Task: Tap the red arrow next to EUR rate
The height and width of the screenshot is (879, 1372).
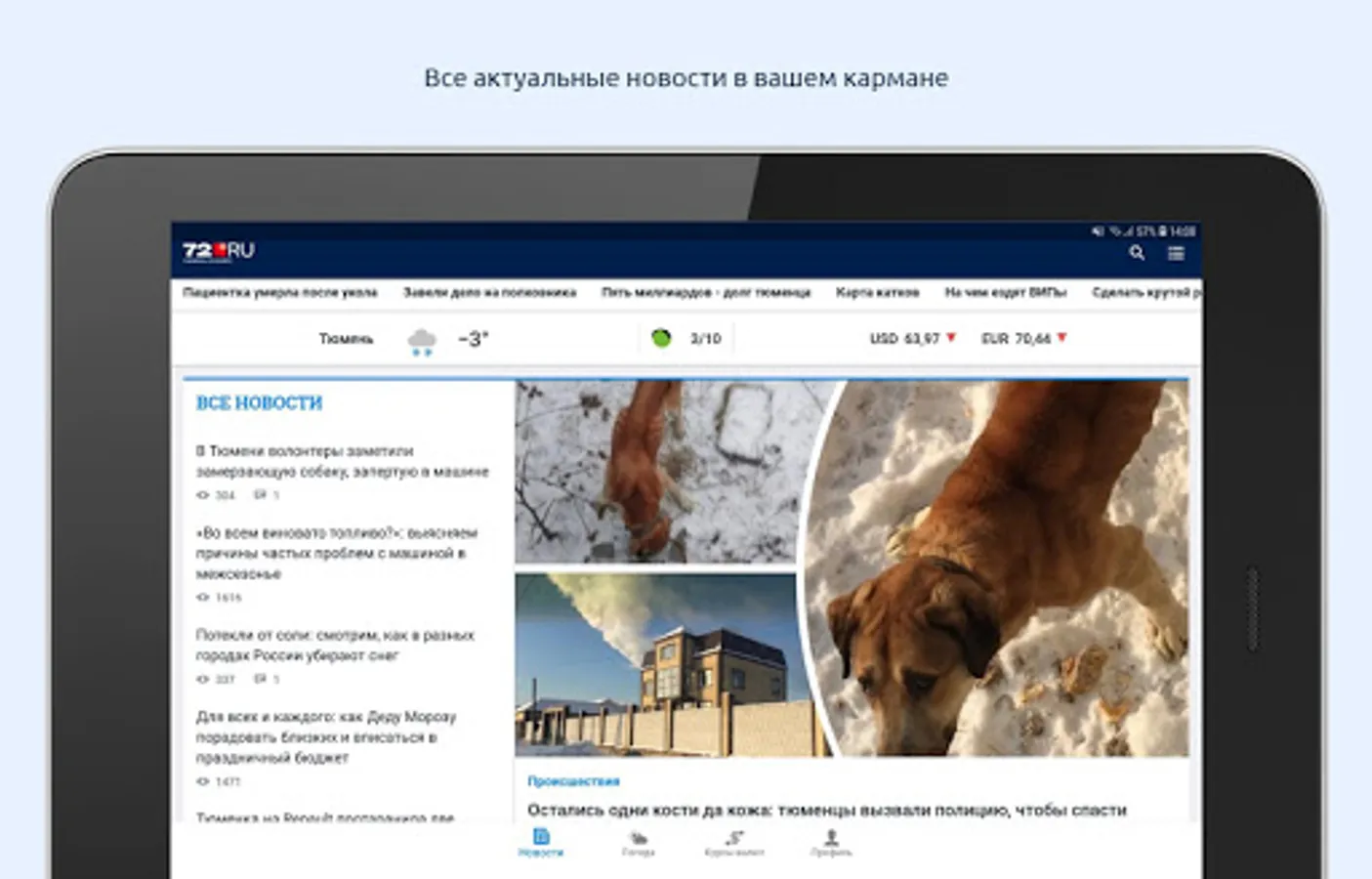Action: tap(1062, 338)
